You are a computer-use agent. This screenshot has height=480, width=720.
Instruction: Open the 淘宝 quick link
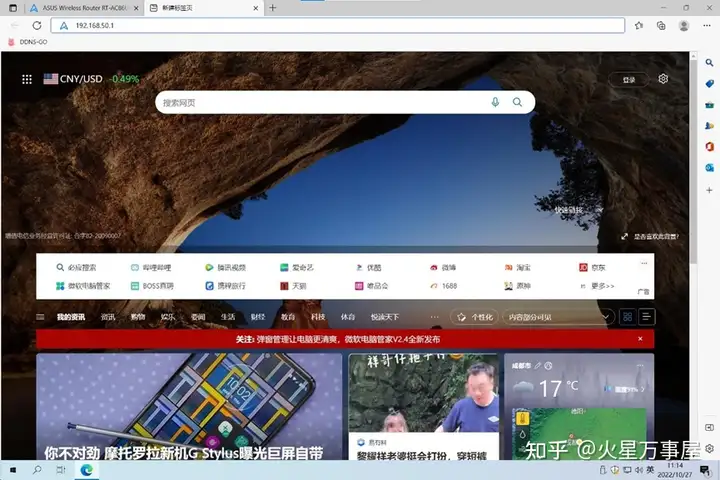point(518,267)
